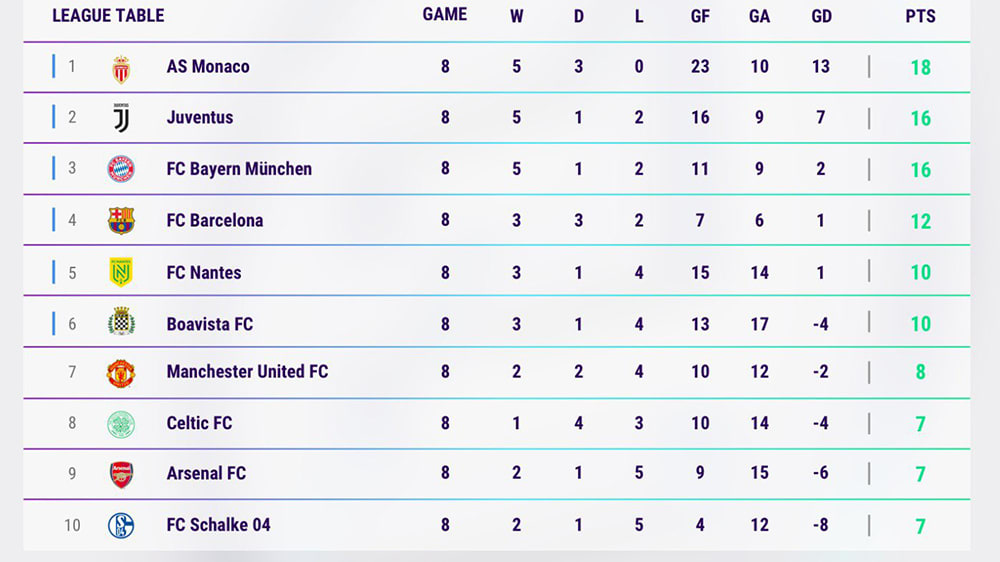Click the Celtic FC badge
The width and height of the screenshot is (1000, 562).
click(121, 424)
